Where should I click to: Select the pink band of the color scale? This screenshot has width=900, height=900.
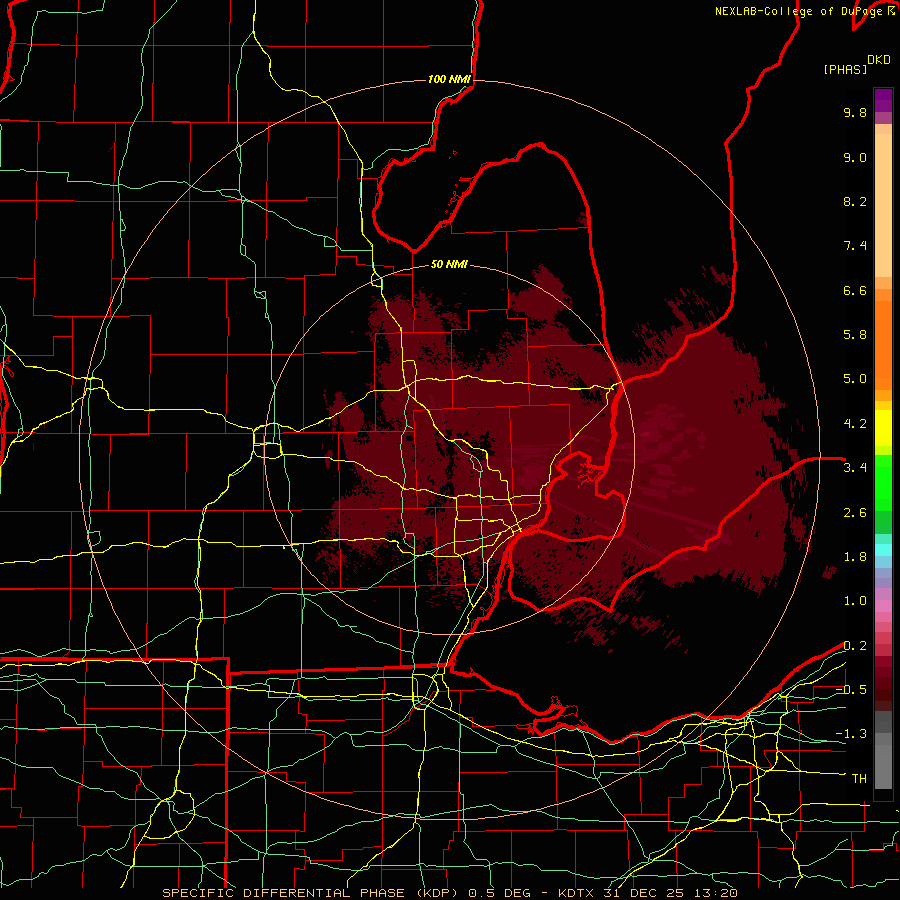tap(883, 605)
